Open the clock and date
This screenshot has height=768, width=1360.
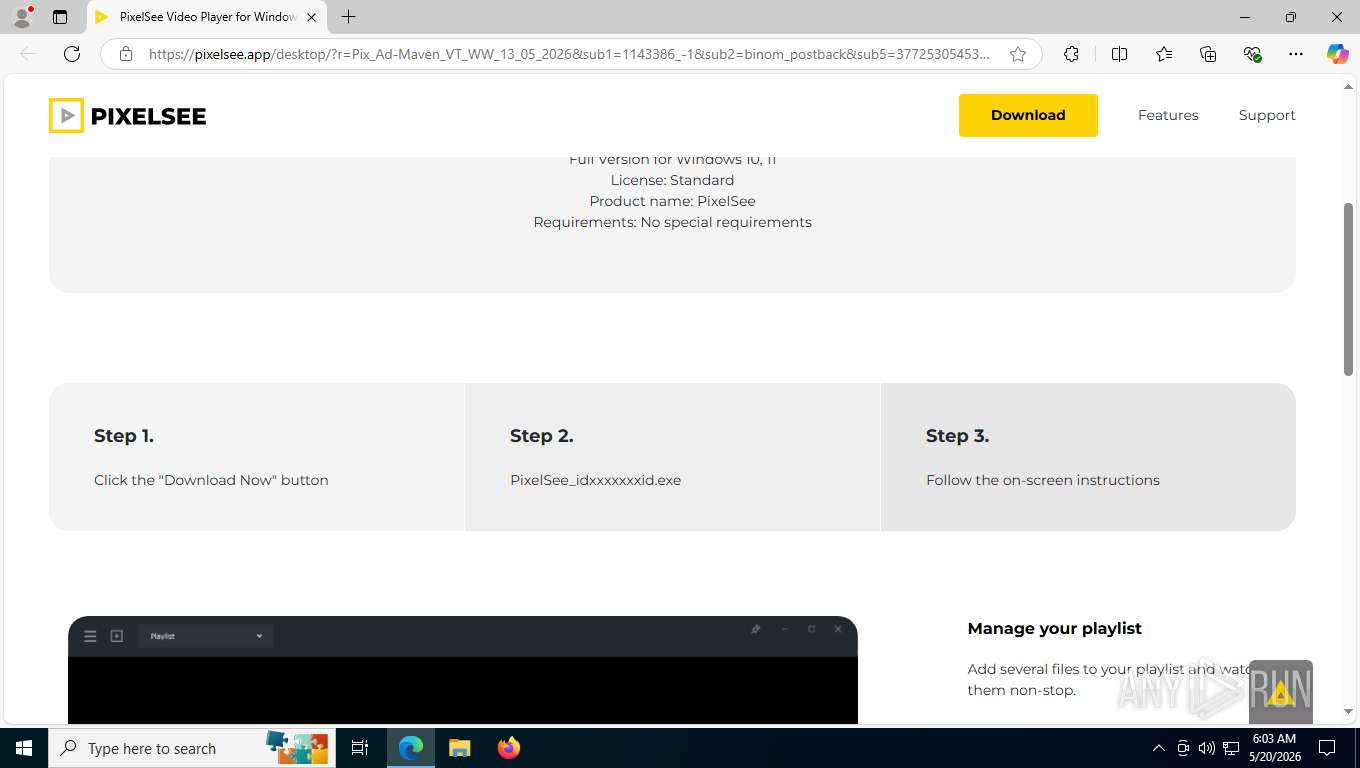point(1273,748)
